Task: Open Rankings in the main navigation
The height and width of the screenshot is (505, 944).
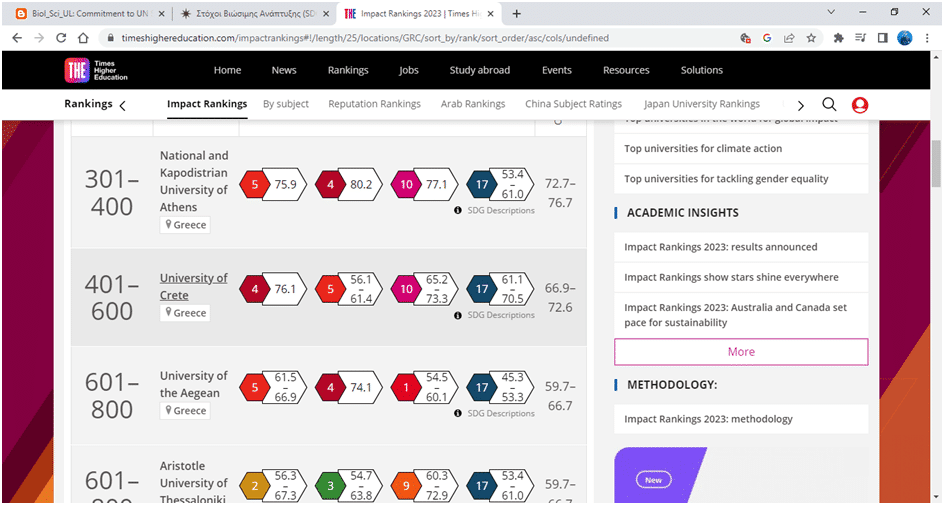Action: pos(348,70)
